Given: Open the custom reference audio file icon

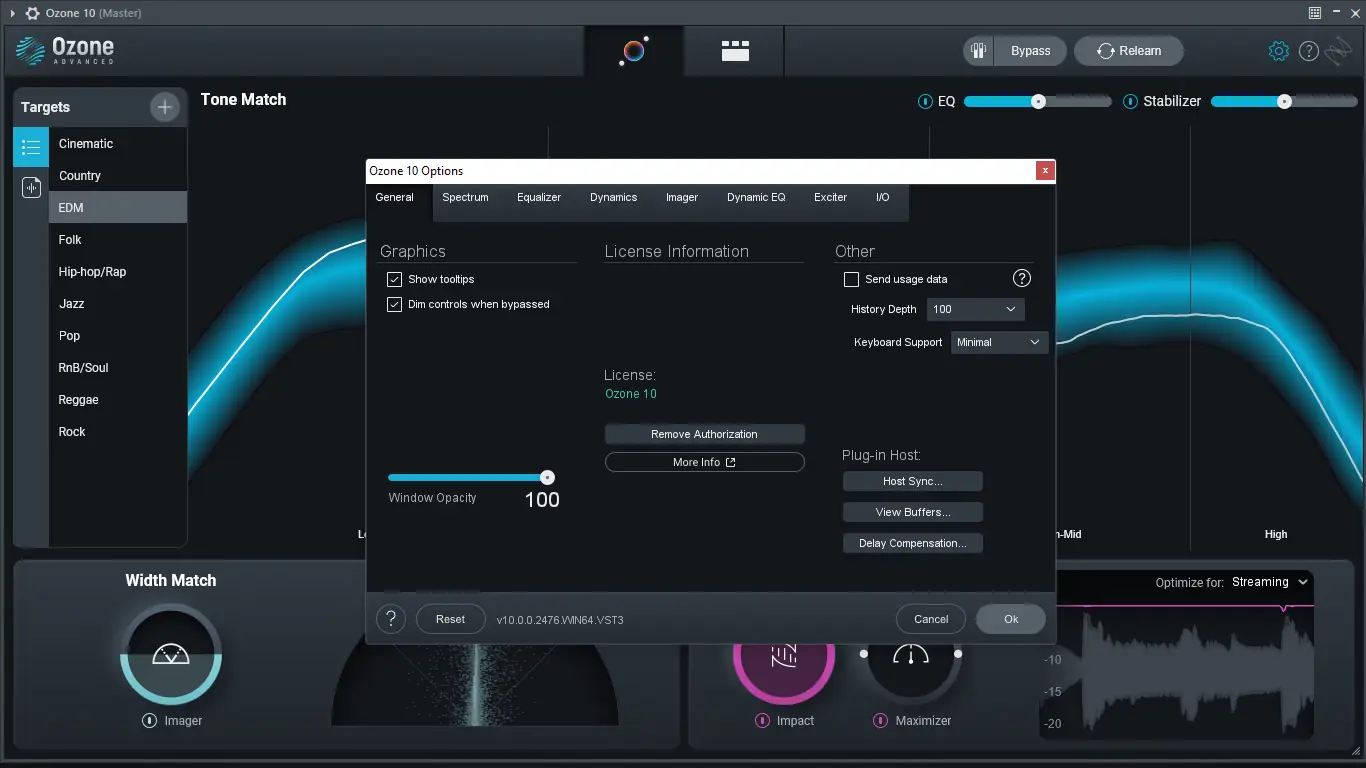Looking at the screenshot, I should pyautogui.click(x=31, y=187).
